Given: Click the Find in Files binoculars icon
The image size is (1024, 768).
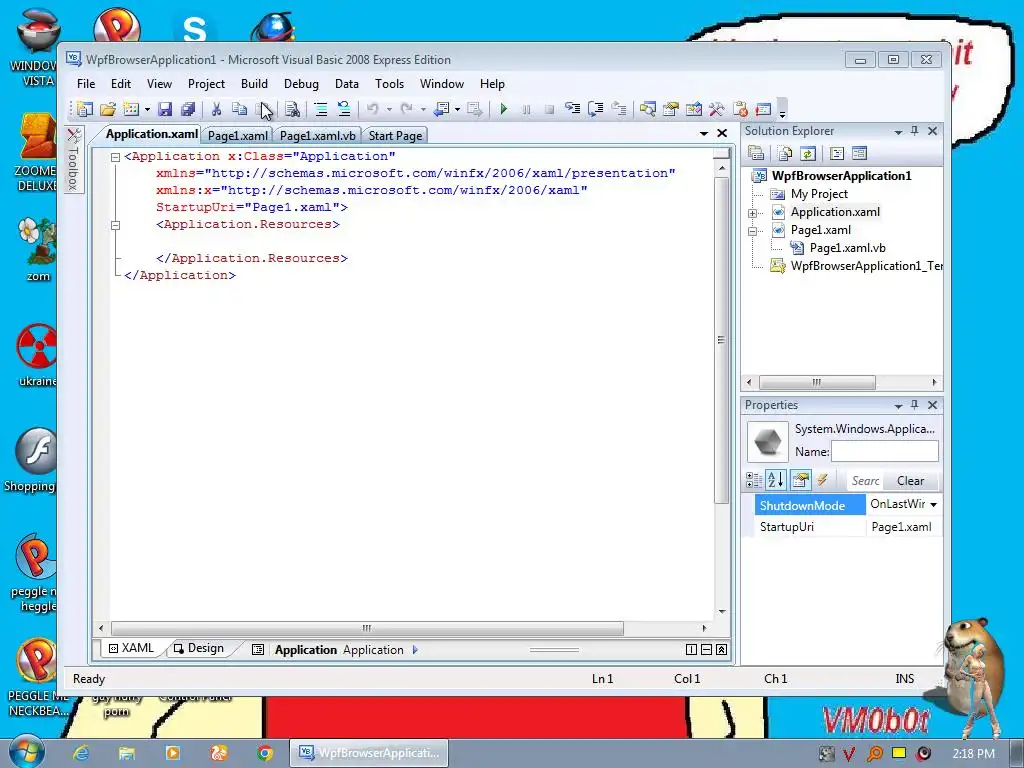Looking at the screenshot, I should (292, 109).
